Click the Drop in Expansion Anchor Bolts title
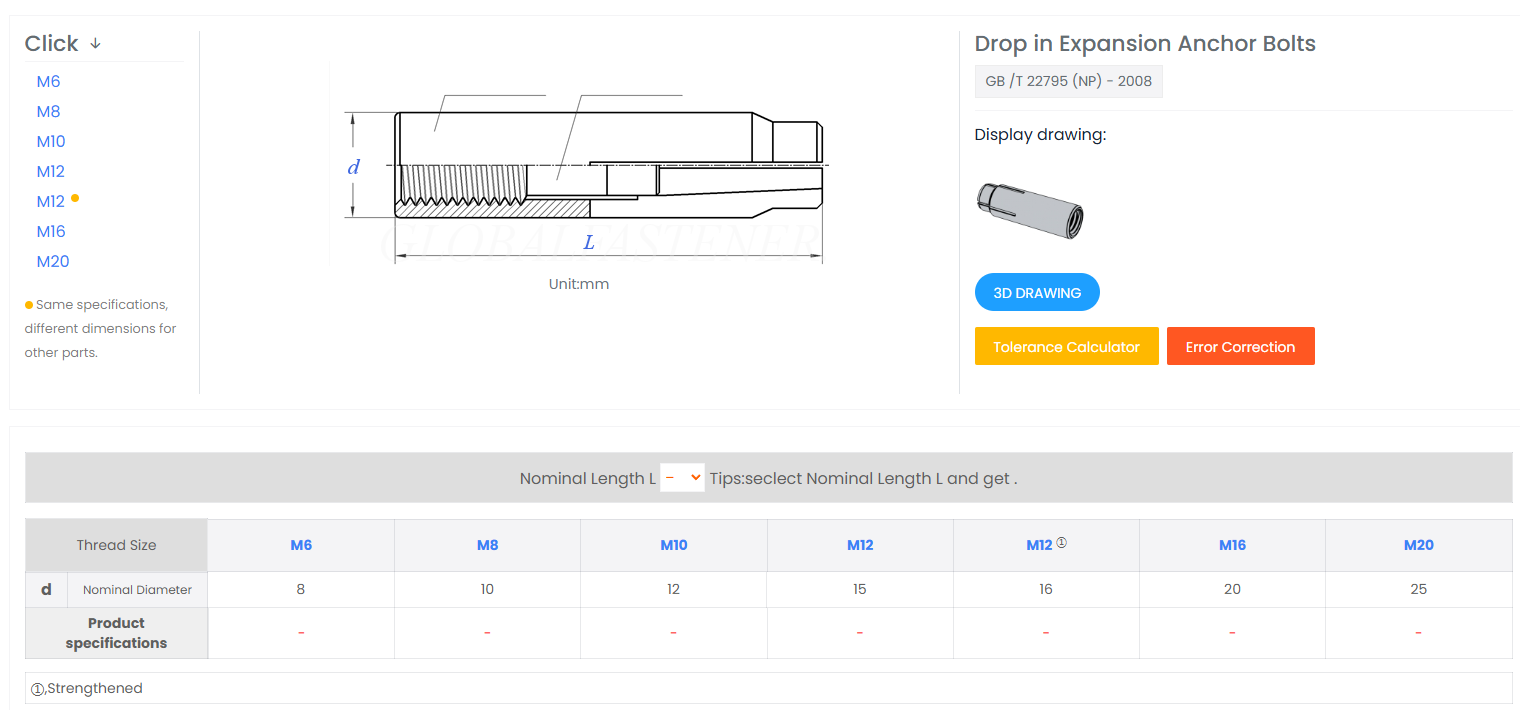1520x710 pixels. (1145, 44)
